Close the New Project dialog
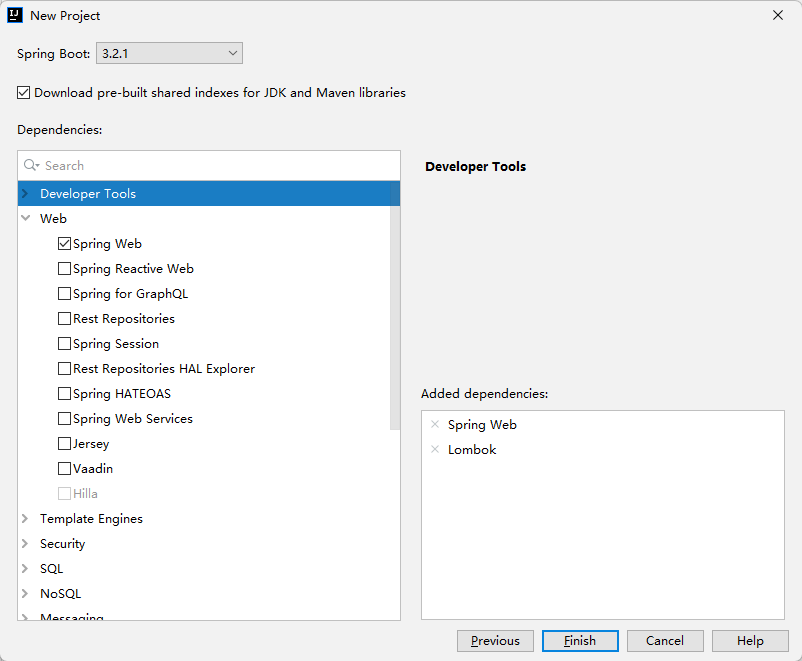Screen dimensions: 802x661 click(x=778, y=15)
